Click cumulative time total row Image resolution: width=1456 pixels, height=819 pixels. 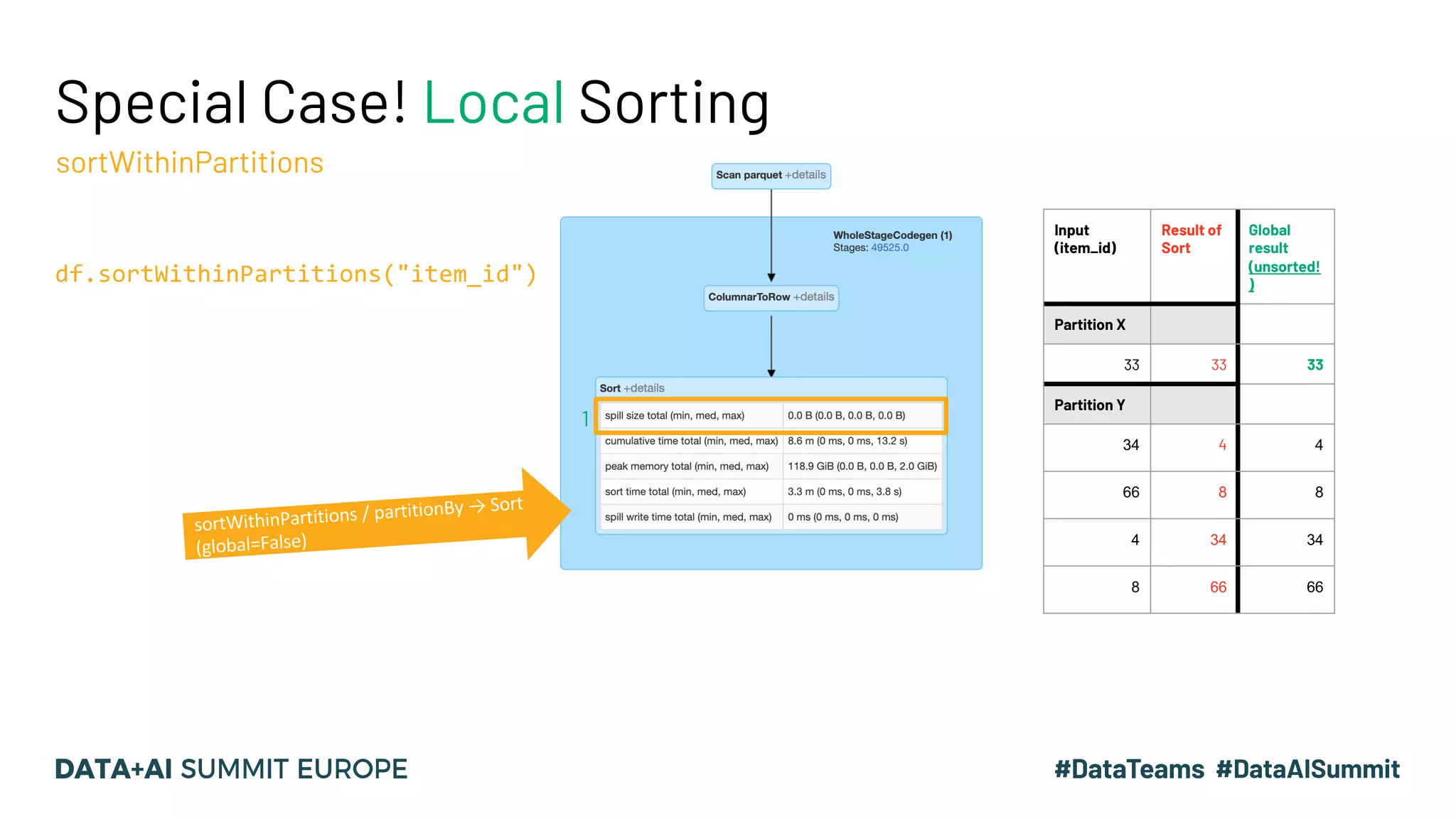[x=691, y=441]
